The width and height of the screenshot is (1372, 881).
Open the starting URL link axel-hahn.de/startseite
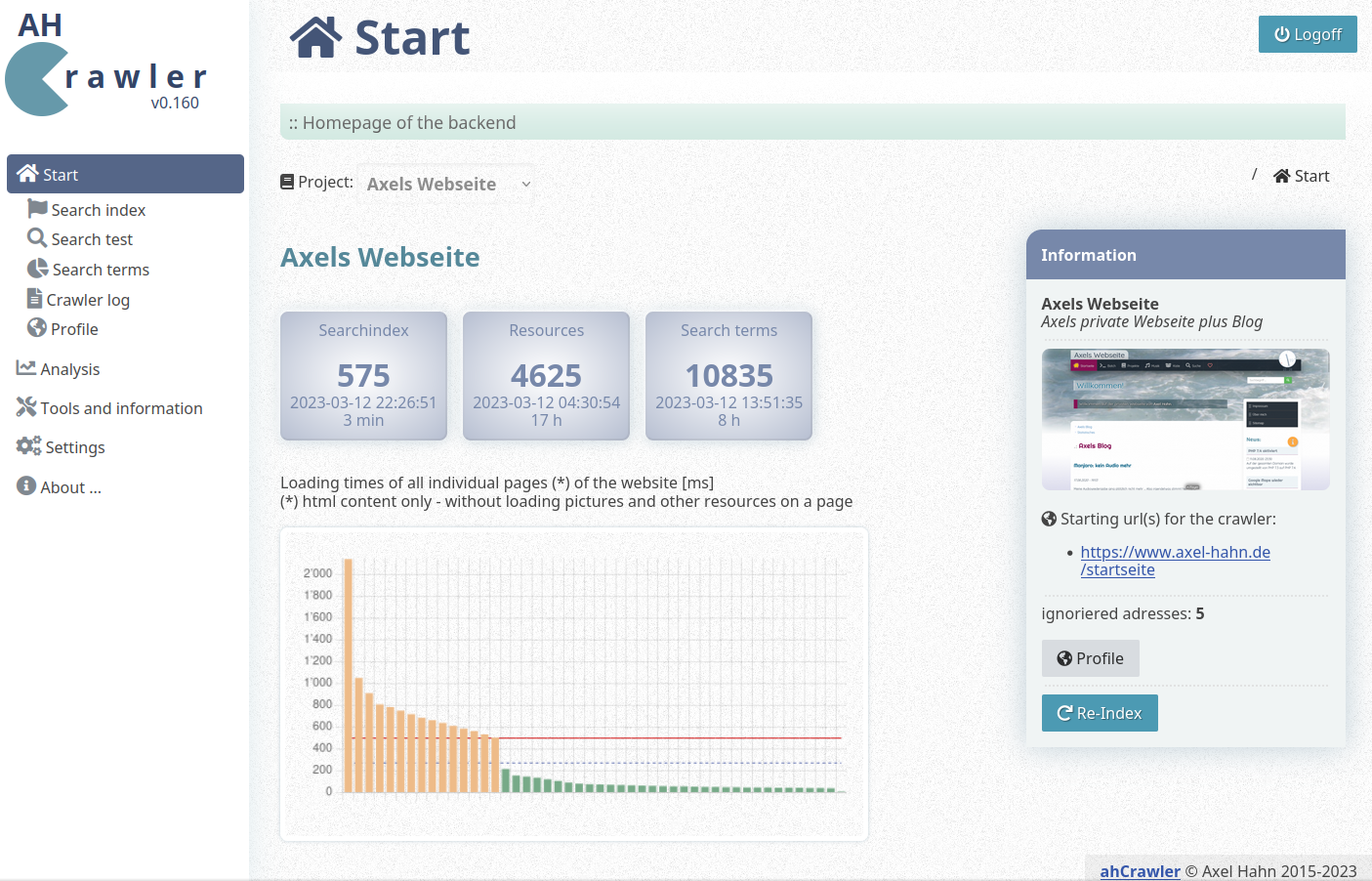tap(1175, 561)
